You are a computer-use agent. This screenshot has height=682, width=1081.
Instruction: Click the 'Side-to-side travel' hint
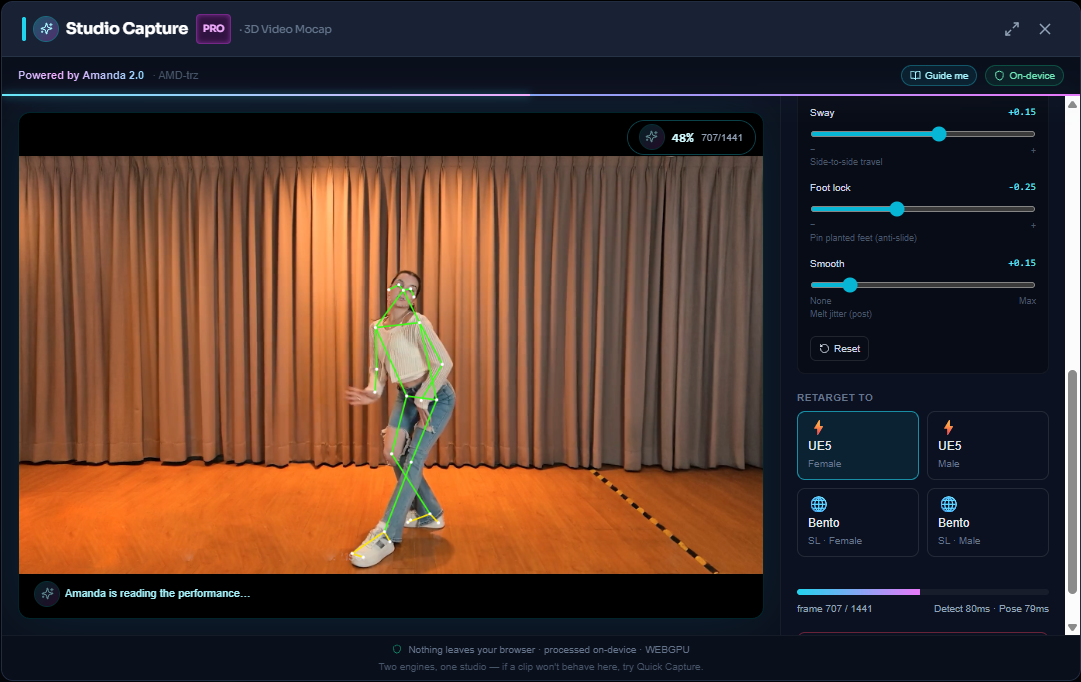point(846,162)
